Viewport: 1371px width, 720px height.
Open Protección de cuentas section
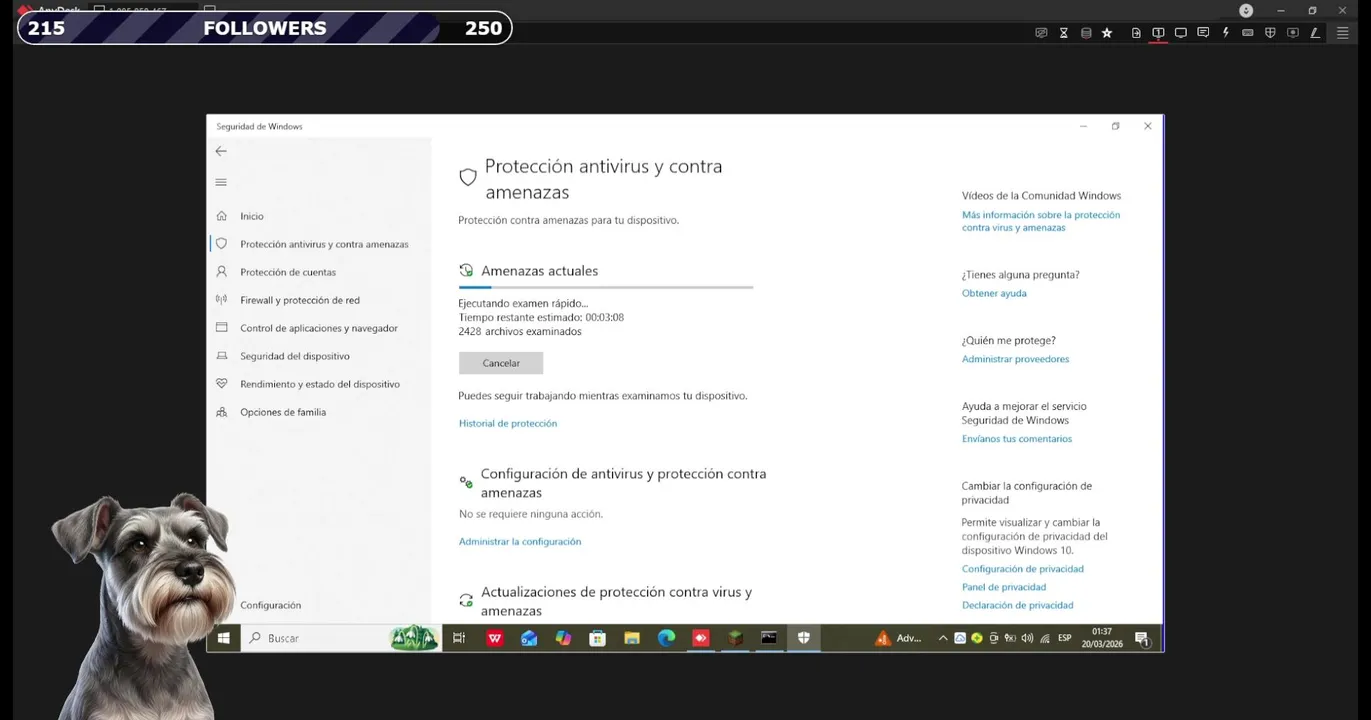[288, 272]
